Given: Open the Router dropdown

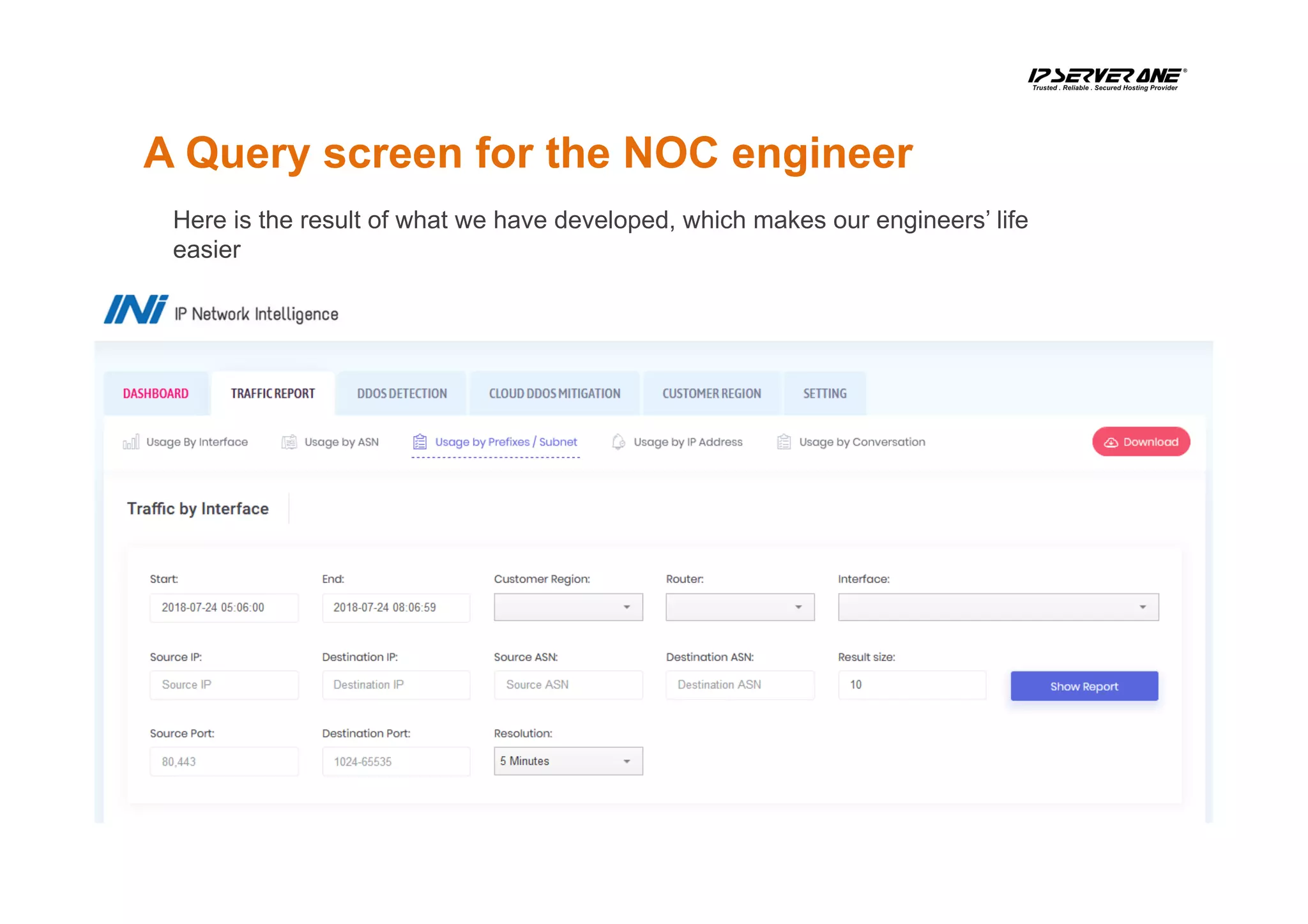Looking at the screenshot, I should [x=740, y=607].
